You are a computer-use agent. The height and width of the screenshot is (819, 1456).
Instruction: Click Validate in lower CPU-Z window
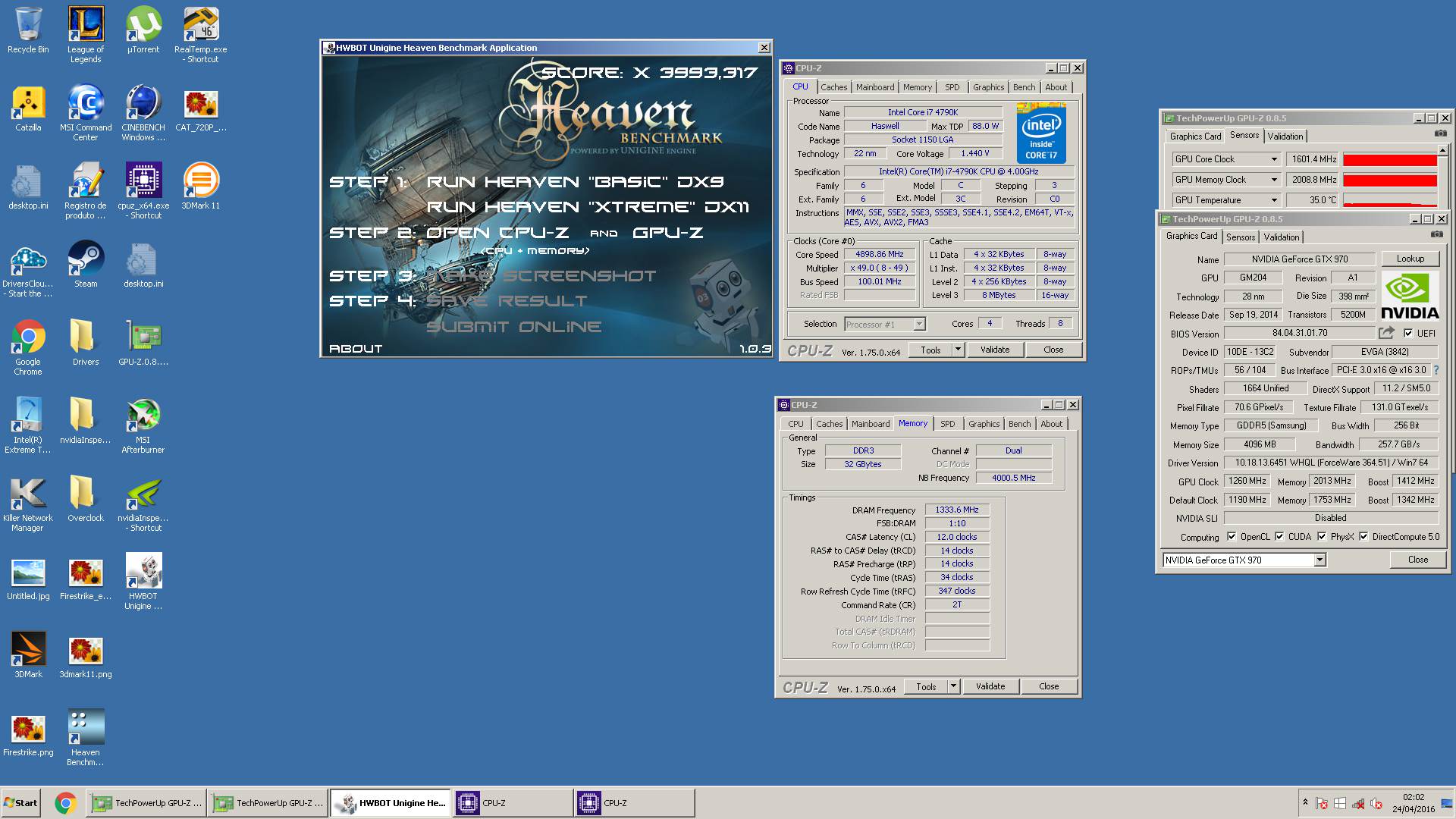pos(990,686)
